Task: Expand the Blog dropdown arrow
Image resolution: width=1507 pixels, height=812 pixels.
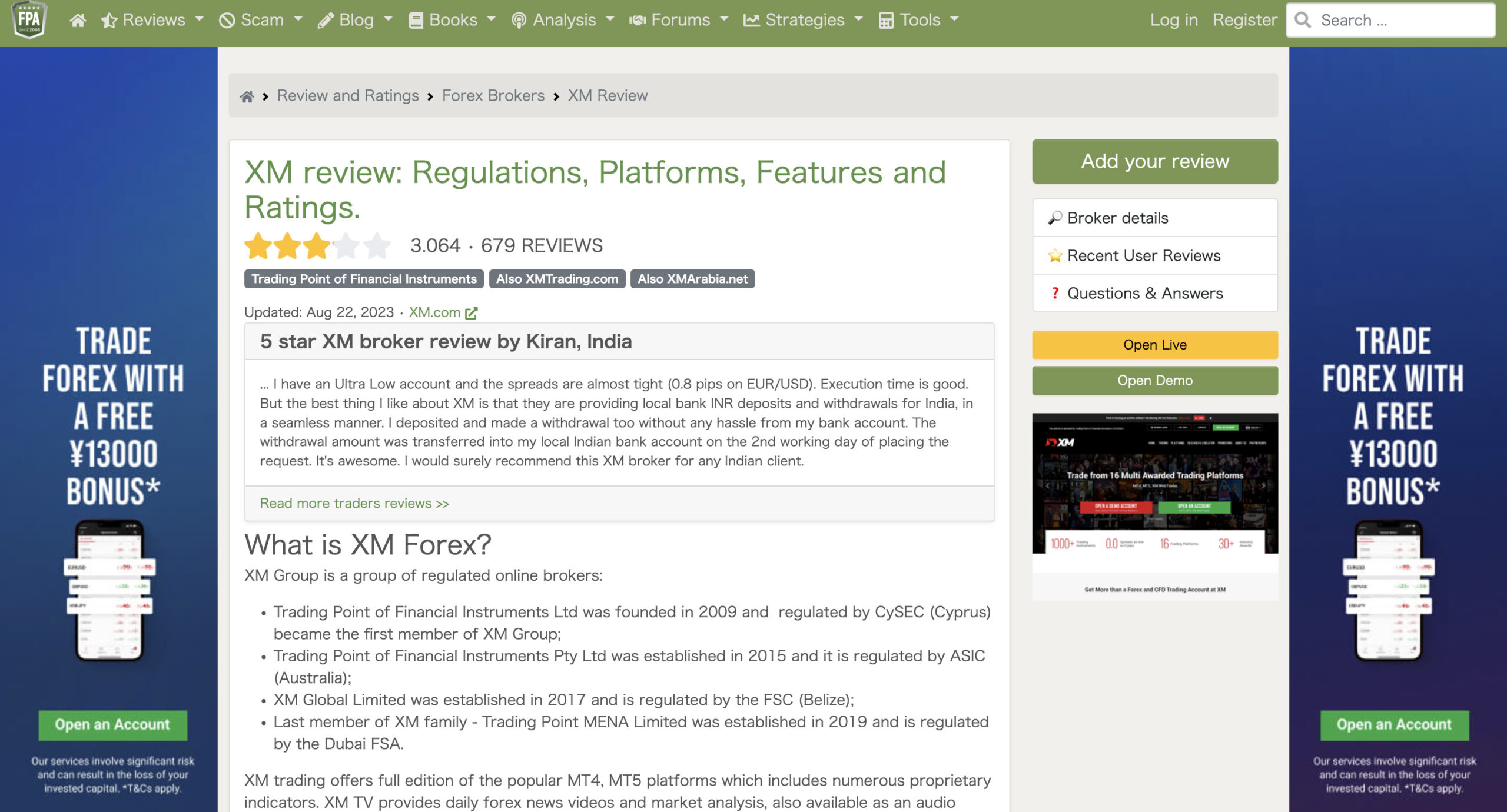Action: (389, 19)
